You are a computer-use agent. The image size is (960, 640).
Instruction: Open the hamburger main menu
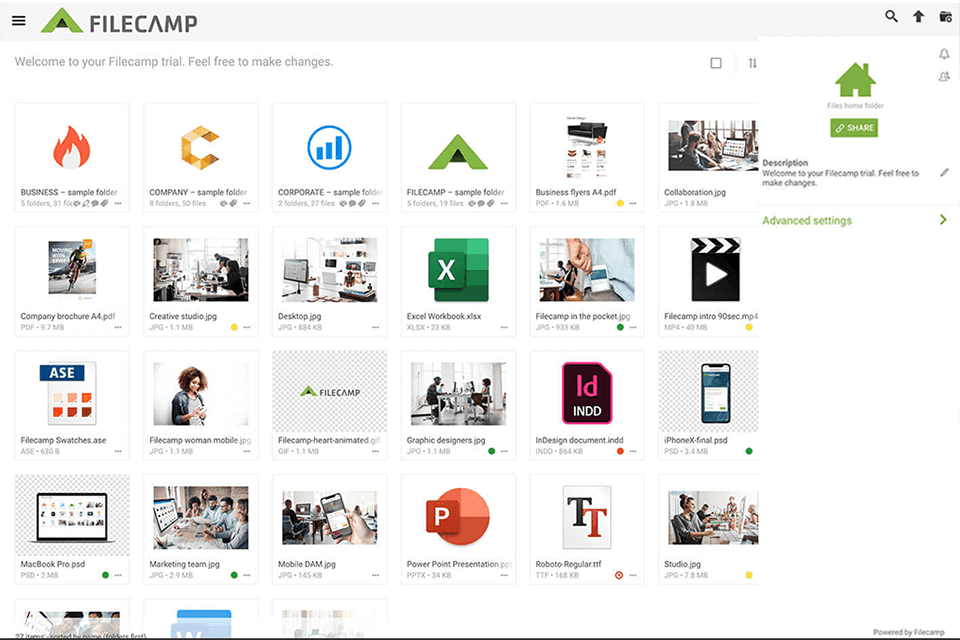19,21
